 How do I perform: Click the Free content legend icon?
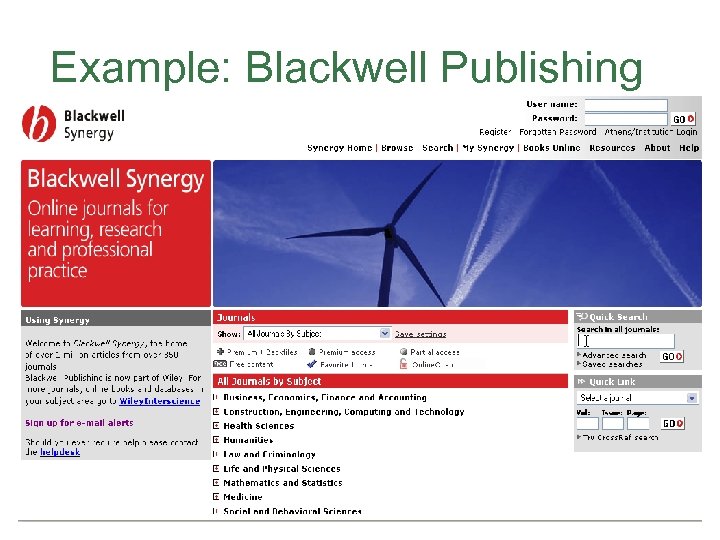pyautogui.click(x=220, y=364)
